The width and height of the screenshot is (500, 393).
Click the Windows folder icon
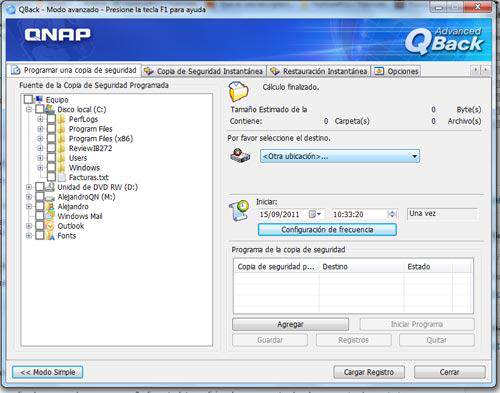(61, 167)
